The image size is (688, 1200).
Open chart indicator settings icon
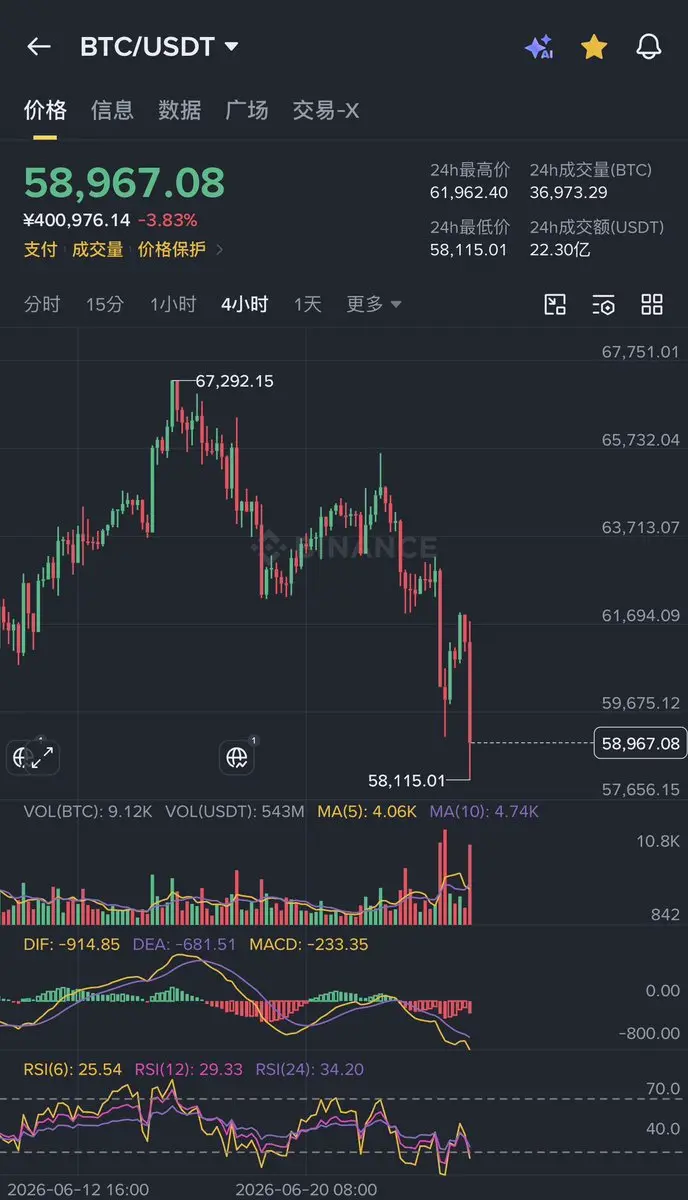tap(603, 305)
